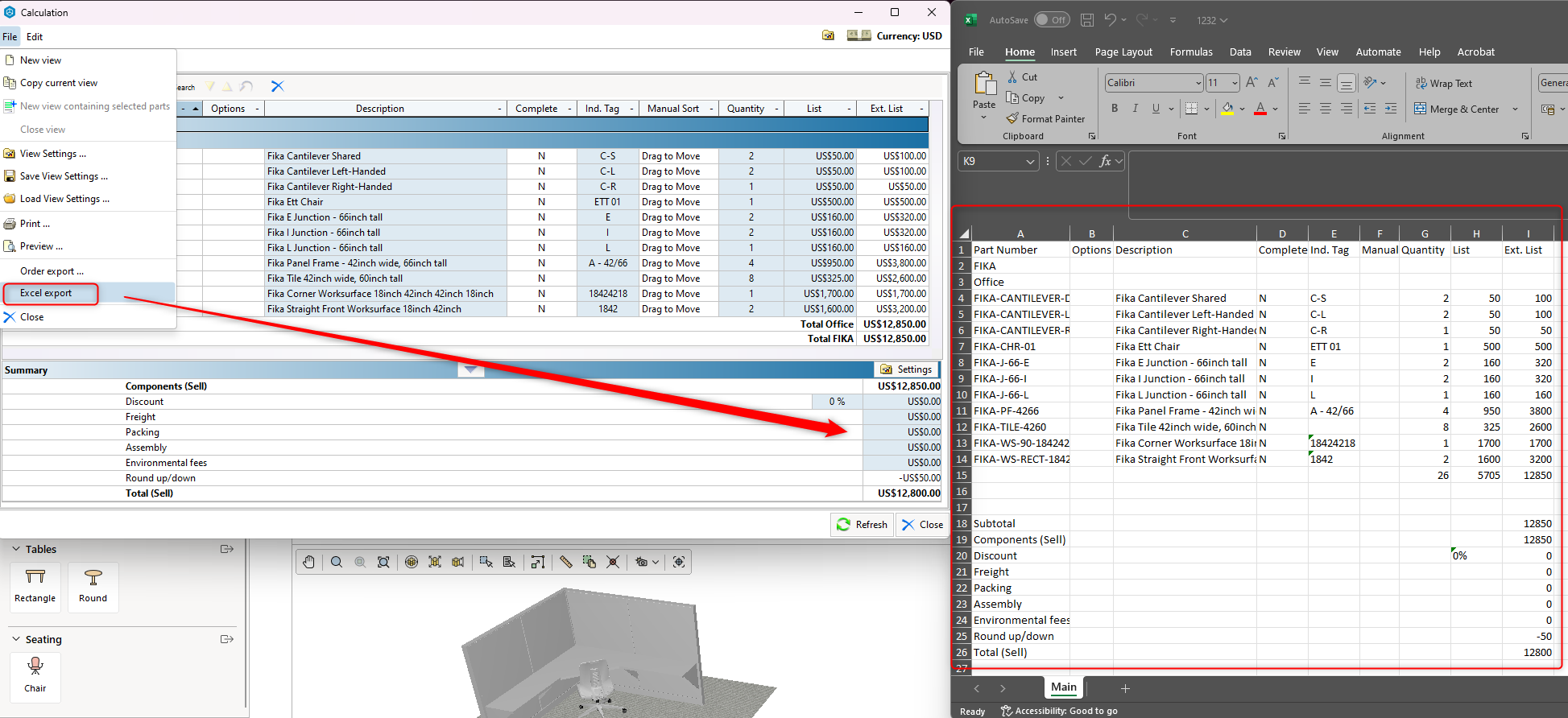Toggle Bottom Align in Excel ribbon
Viewport: 1568px width, 718px height.
(1347, 82)
